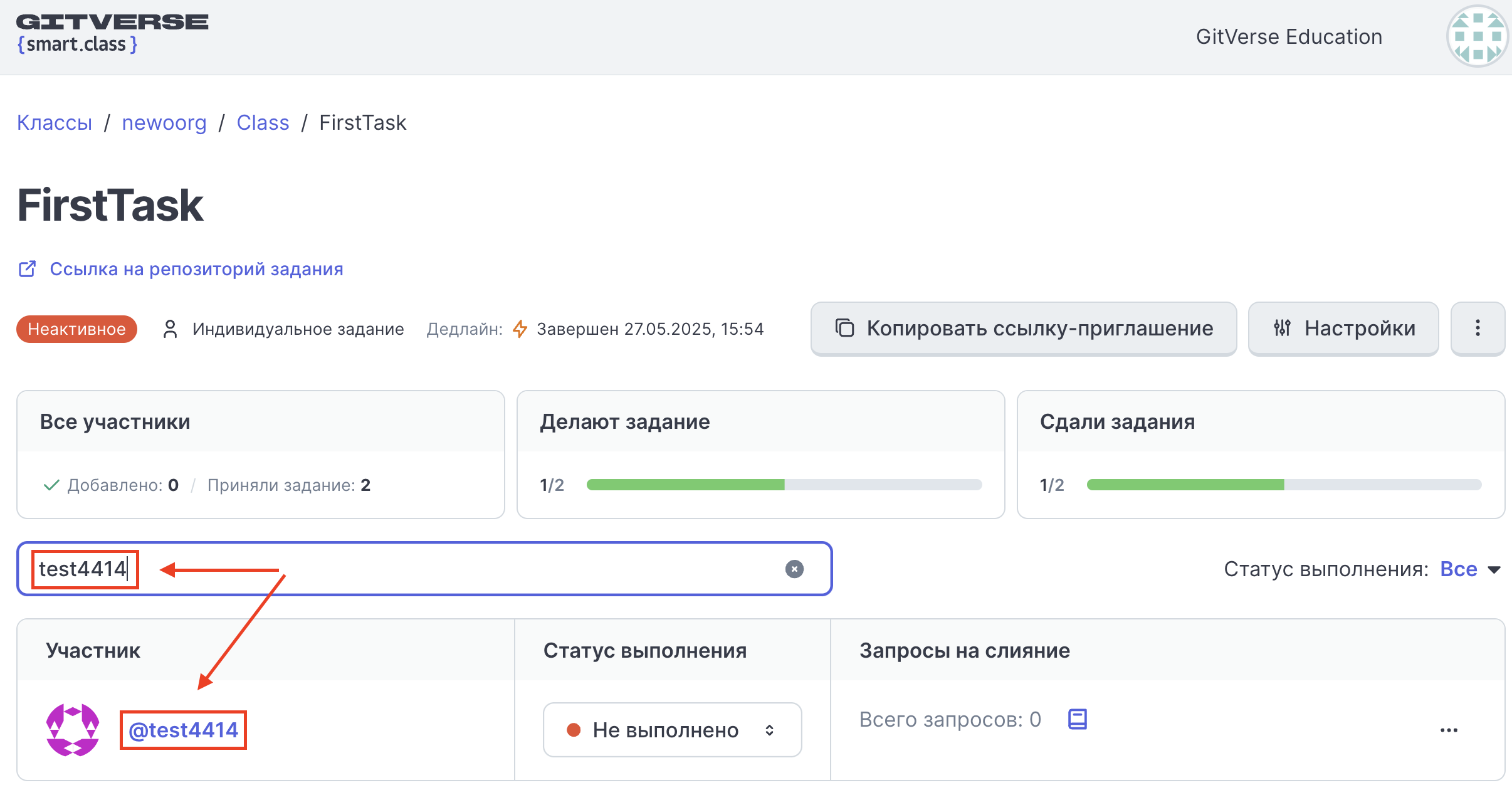Click the book icon next to Всего запросов
1512x795 pixels.
click(x=1078, y=719)
